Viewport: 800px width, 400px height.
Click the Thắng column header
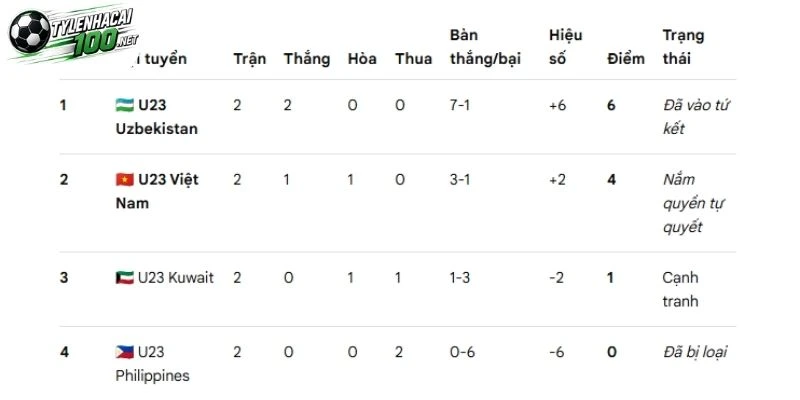click(307, 59)
